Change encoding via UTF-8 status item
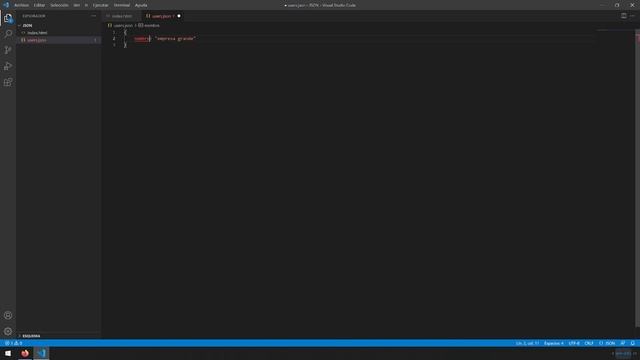640x360 pixels. tap(574, 343)
